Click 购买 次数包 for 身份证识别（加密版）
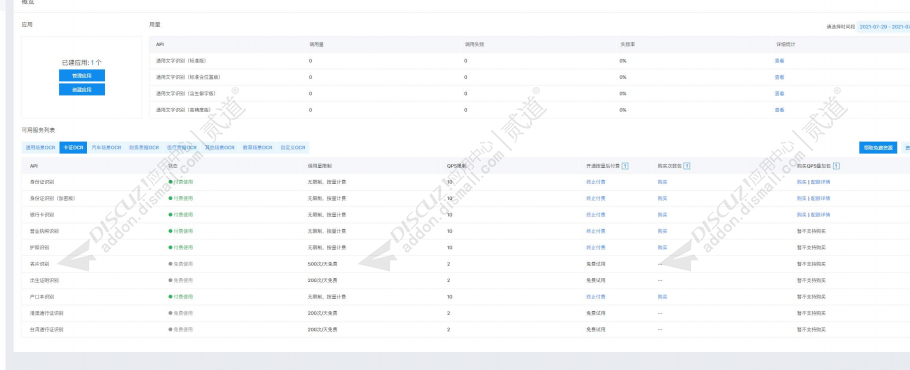This screenshot has width=910, height=370. (x=662, y=198)
